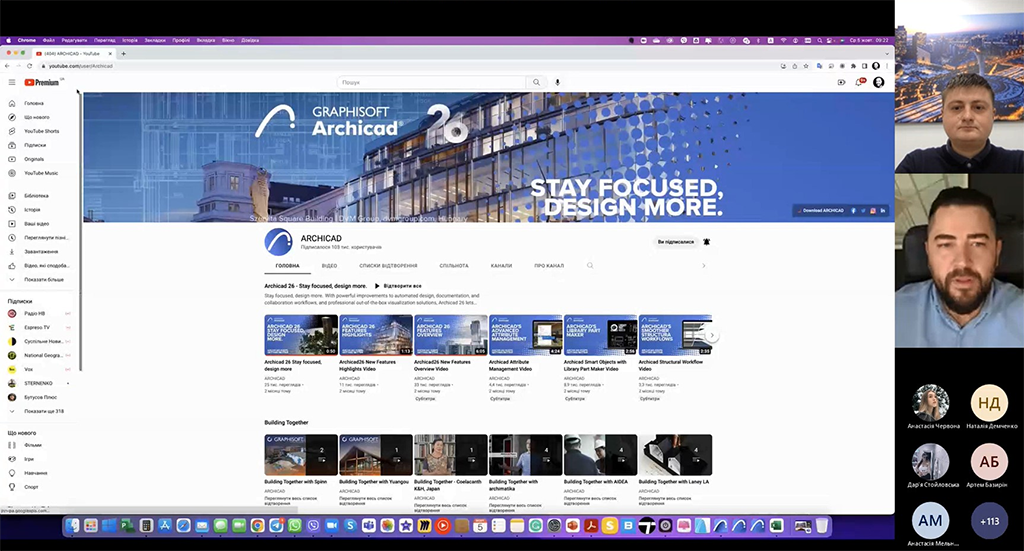
Task: Switch to the КАНАЛИ tab
Action: click(502, 266)
